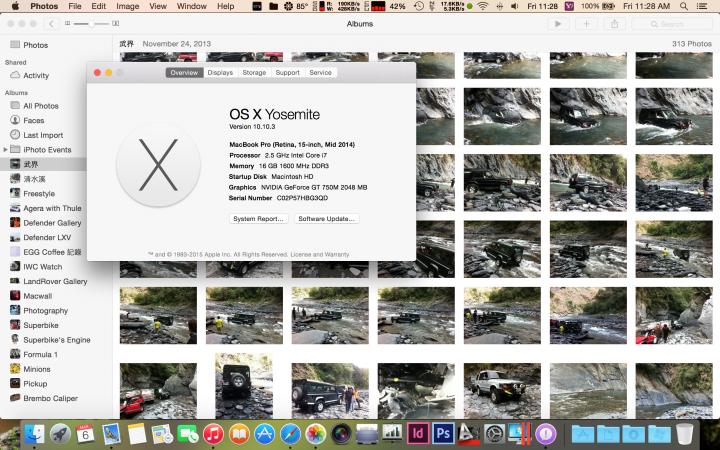Image resolution: width=720 pixels, height=450 pixels.
Task: Select the Overview tab
Action: (184, 73)
